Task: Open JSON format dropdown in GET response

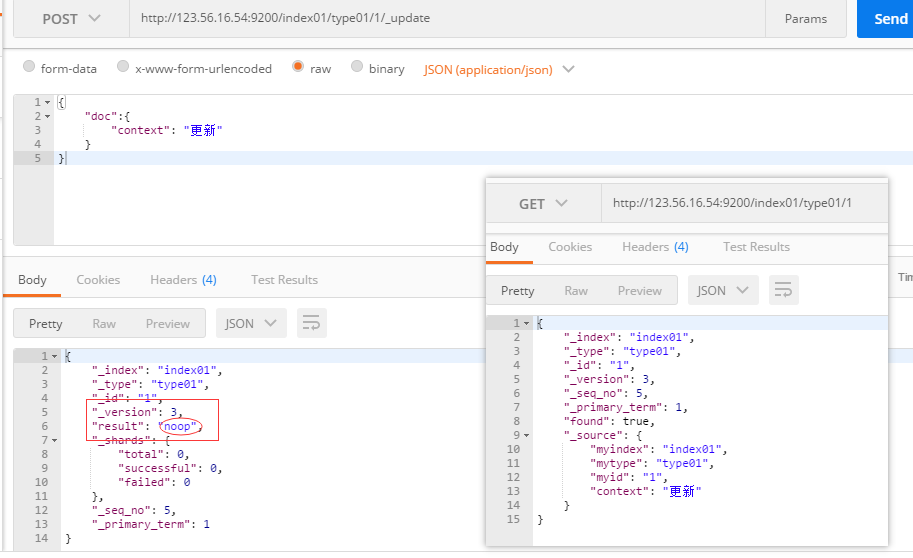Action: (723, 290)
